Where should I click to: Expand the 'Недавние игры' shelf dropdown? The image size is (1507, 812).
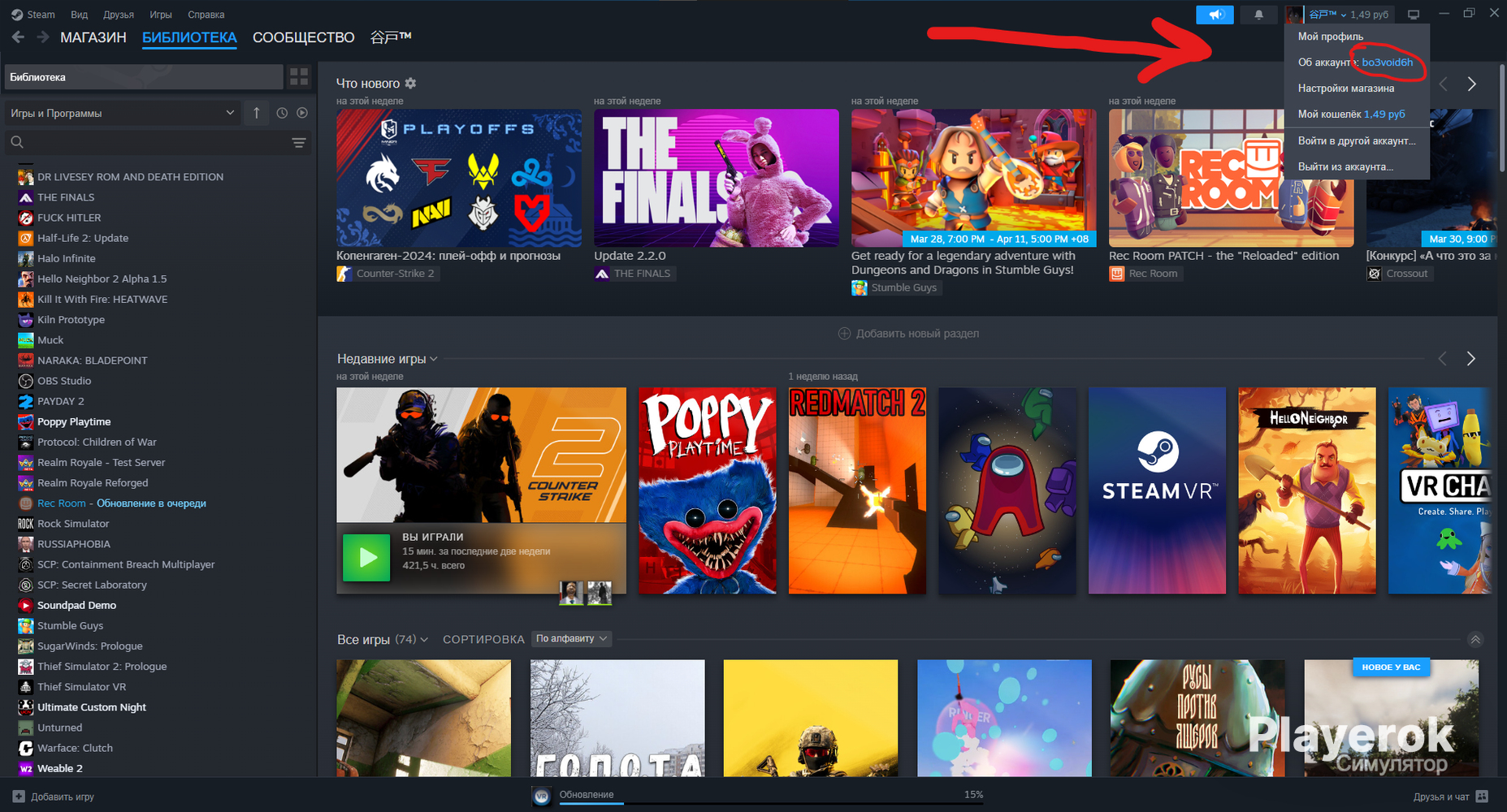coord(388,359)
